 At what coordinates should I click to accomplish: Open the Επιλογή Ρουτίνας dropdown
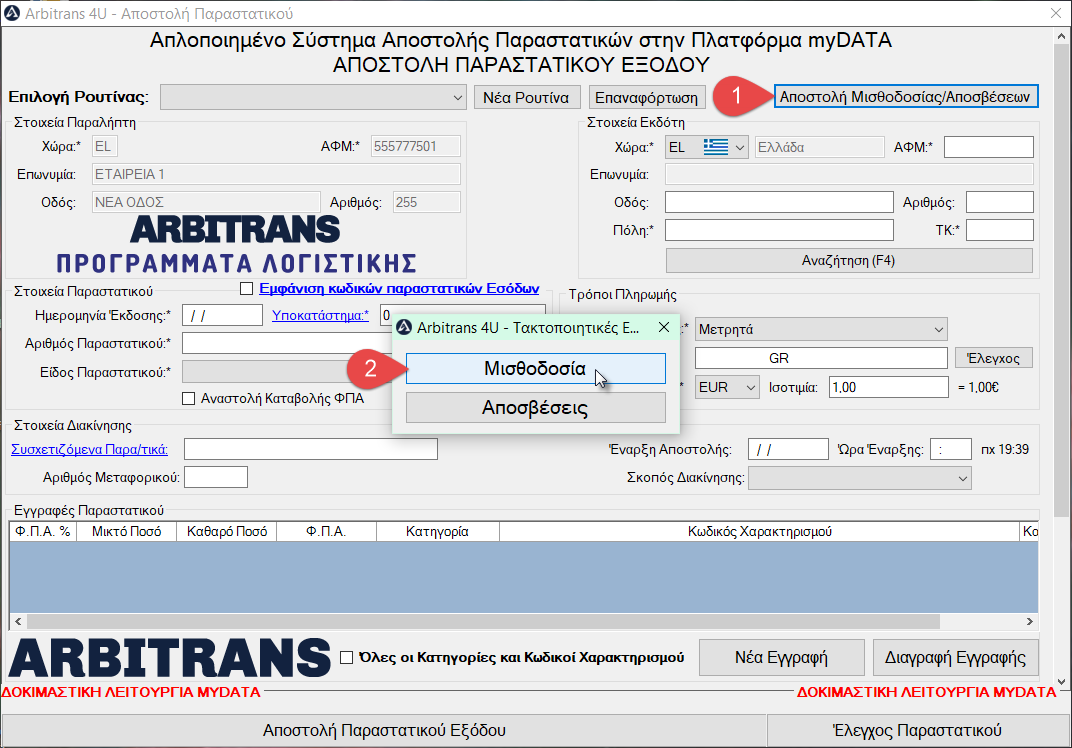(313, 97)
